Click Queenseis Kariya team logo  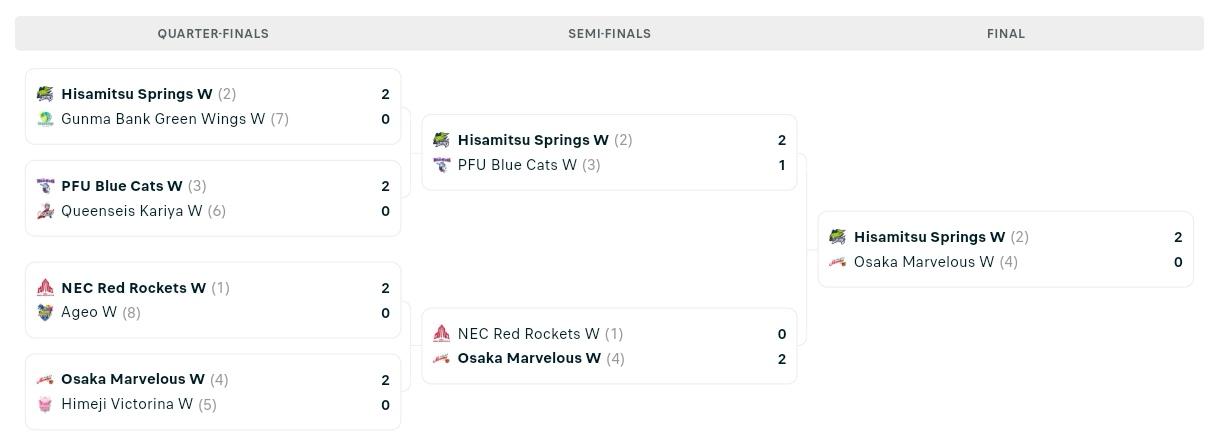pyautogui.click(x=45, y=211)
